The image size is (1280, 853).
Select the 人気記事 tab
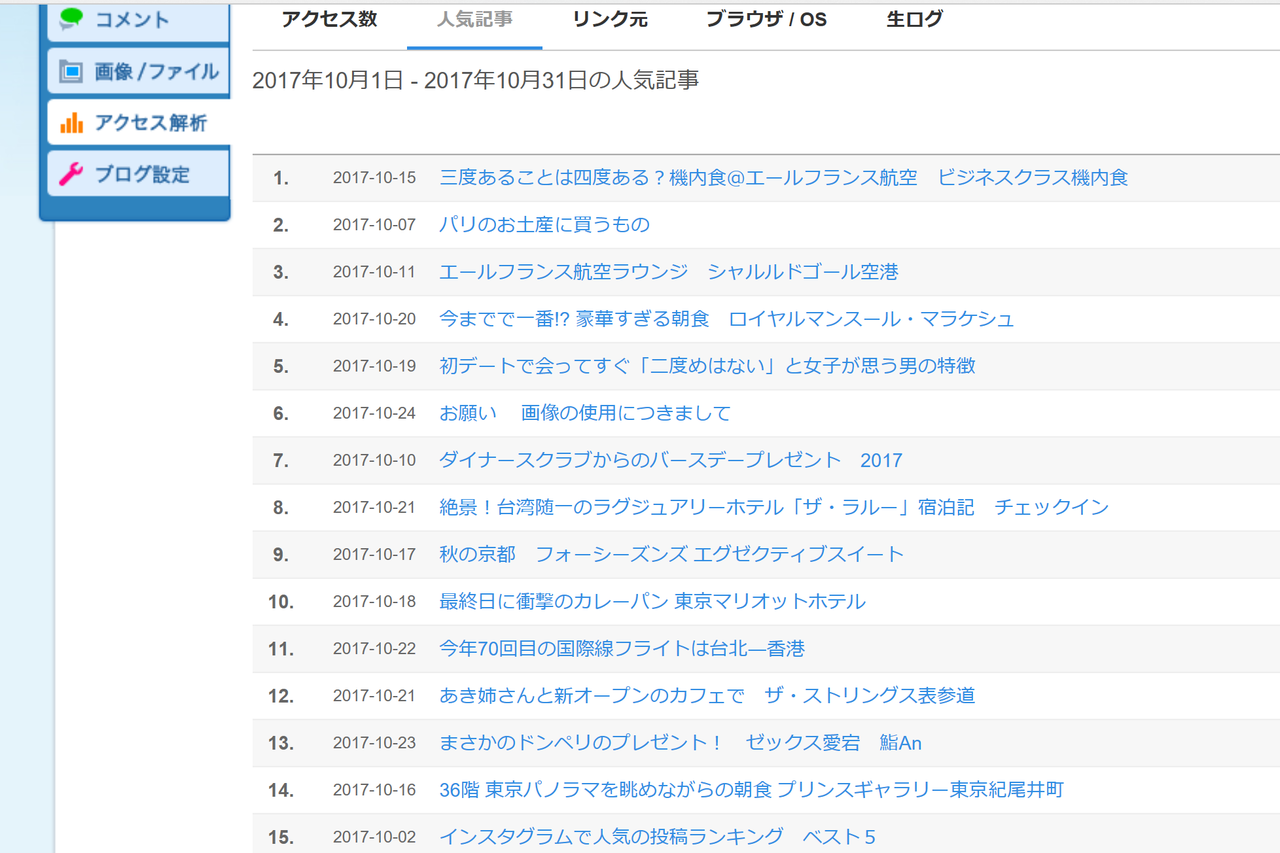(x=475, y=19)
